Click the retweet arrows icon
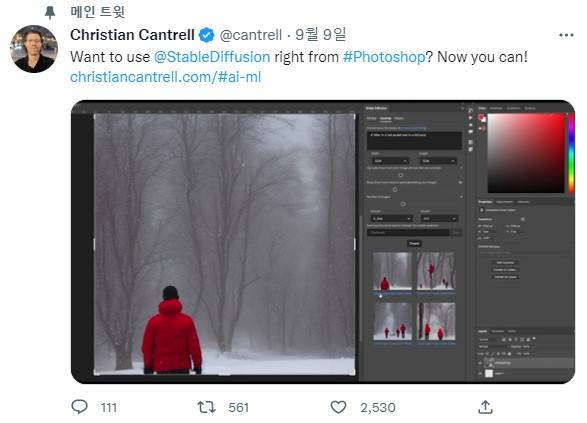Viewport: 587px width, 423px height. point(206,407)
